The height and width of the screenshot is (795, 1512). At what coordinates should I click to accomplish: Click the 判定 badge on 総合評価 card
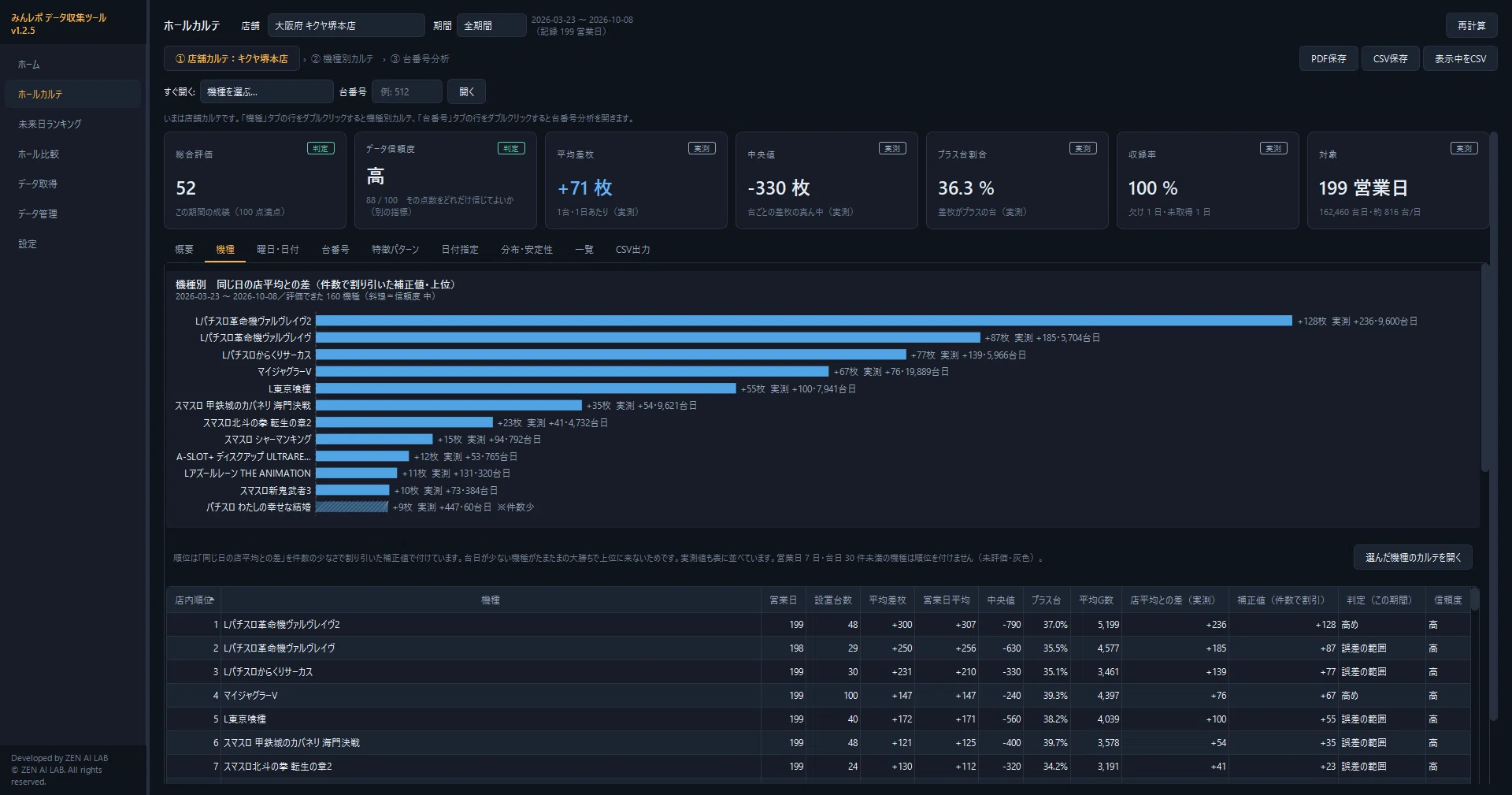coord(321,148)
